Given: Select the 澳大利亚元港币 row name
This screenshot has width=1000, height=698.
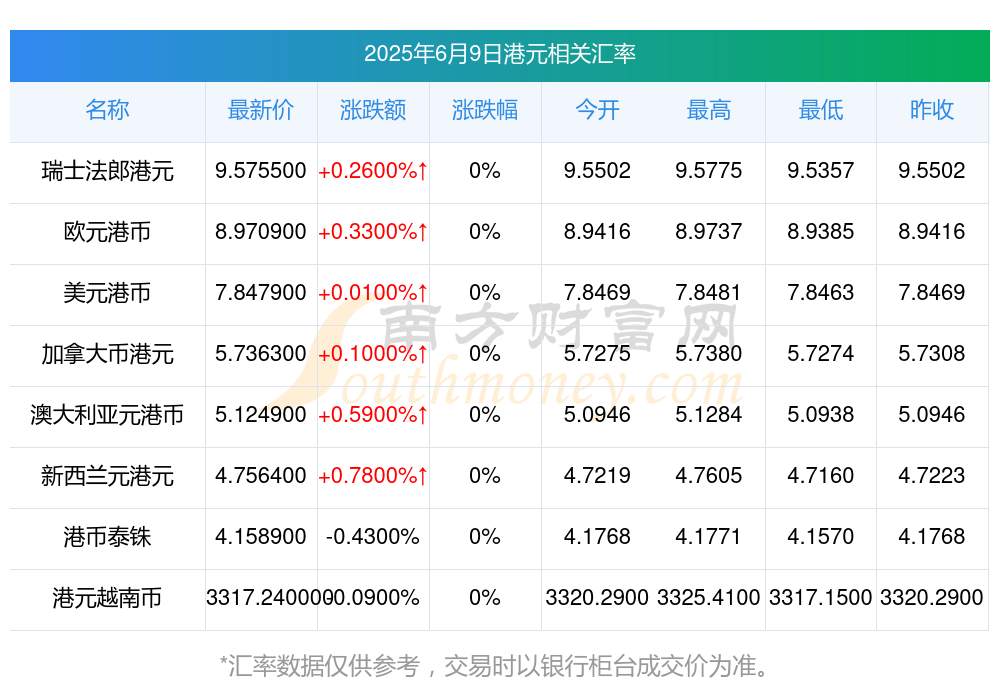Looking at the screenshot, I should coord(107,415).
